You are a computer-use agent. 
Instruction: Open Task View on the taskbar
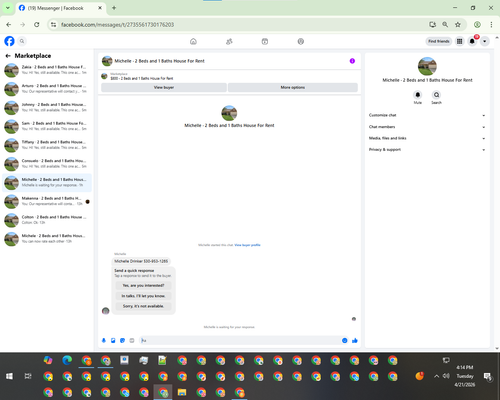pos(28,376)
